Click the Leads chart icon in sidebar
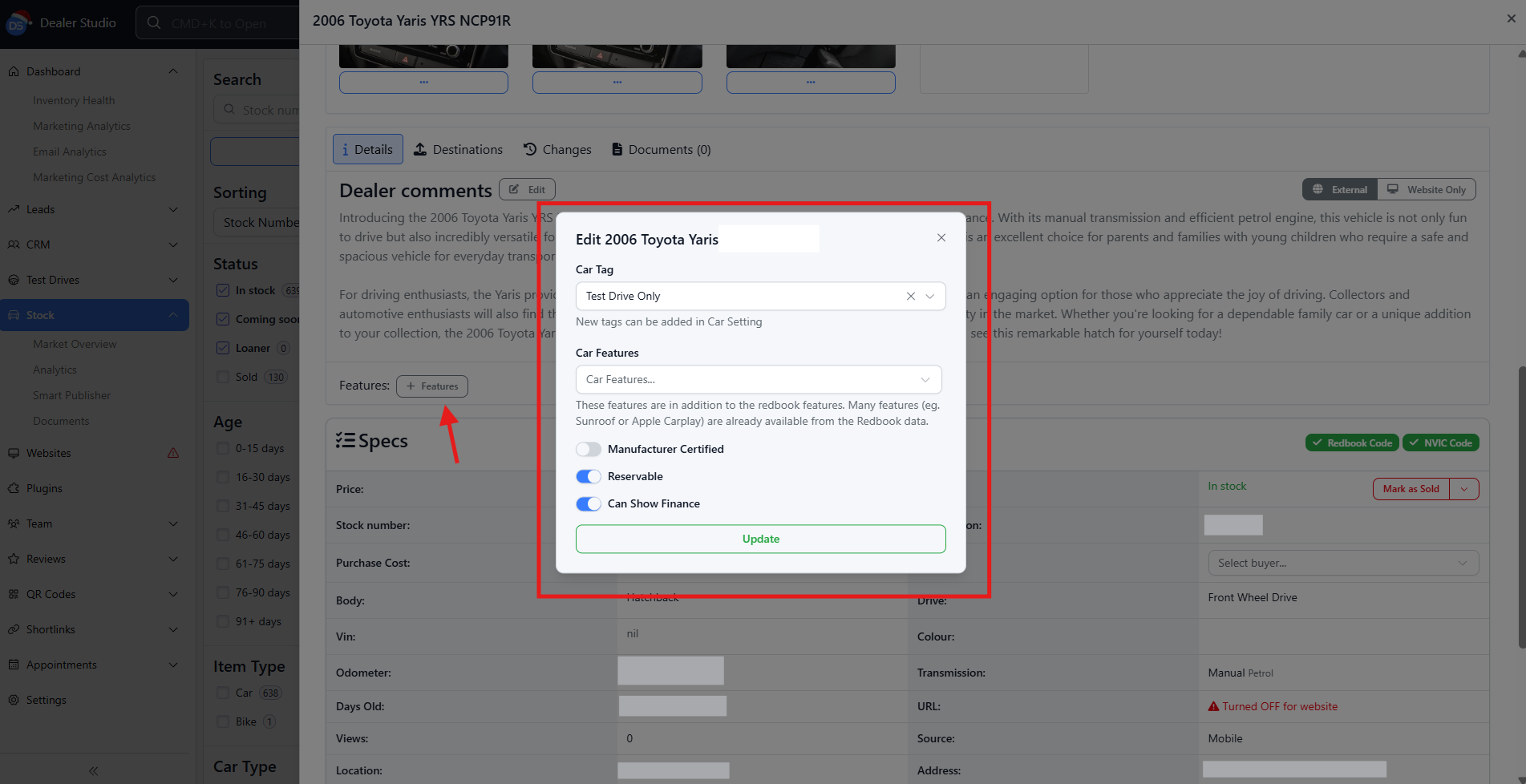1526x784 pixels. (x=14, y=209)
